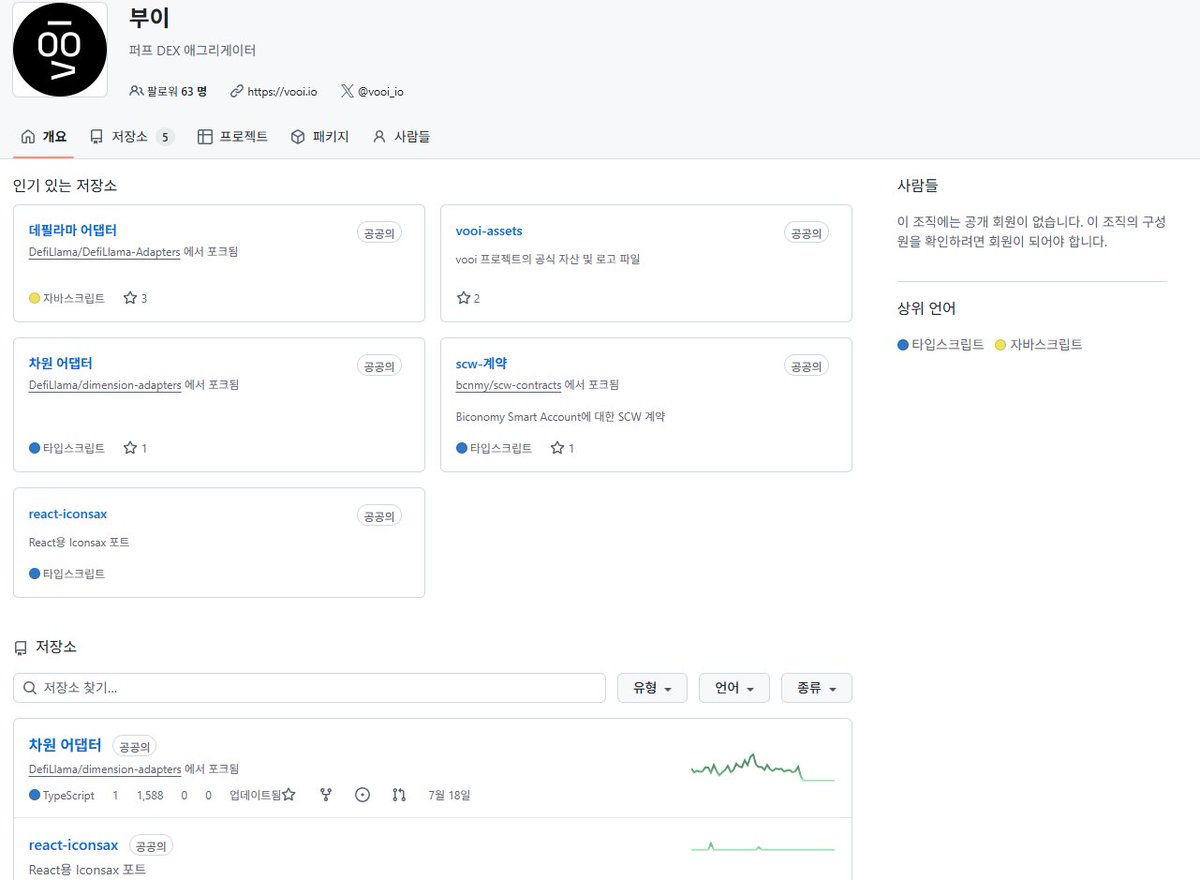Open the bcnmy/scw-contracts fork source link
1200x880 pixels.
(508, 385)
